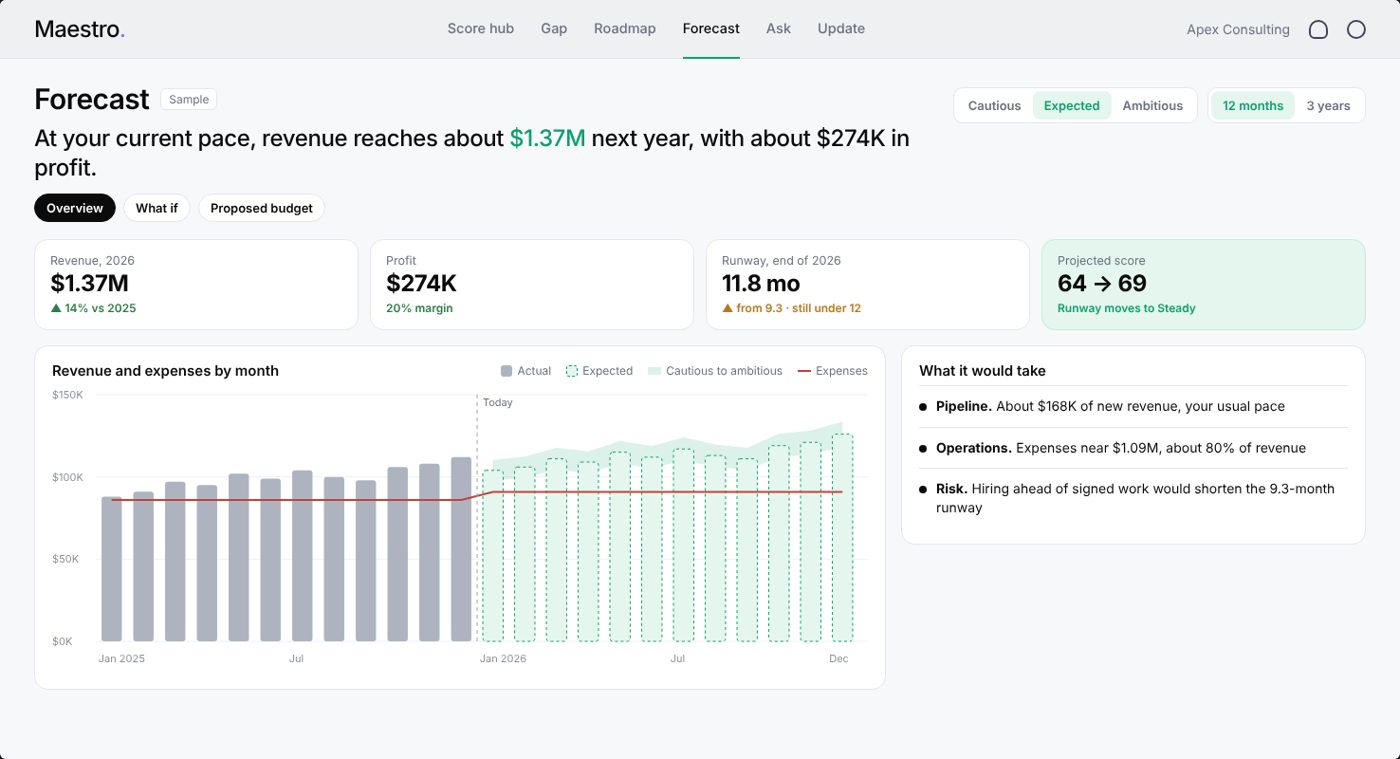The image size is (1400, 759).
Task: Click the 'Jan 2026' axis label
Action: [x=503, y=659]
